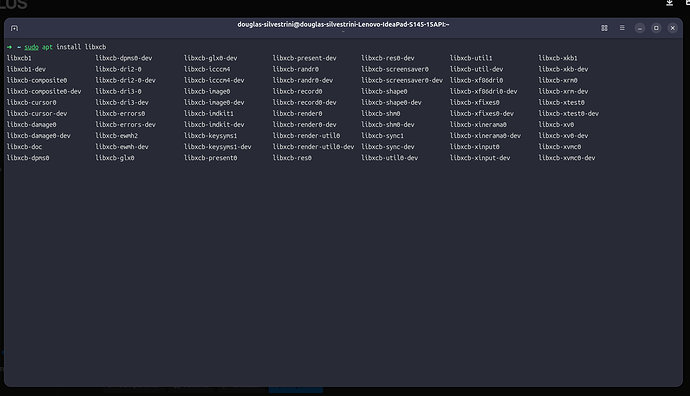Close the terminal window
Screen dimensions: 690x396
pyautogui.click(x=672, y=28)
